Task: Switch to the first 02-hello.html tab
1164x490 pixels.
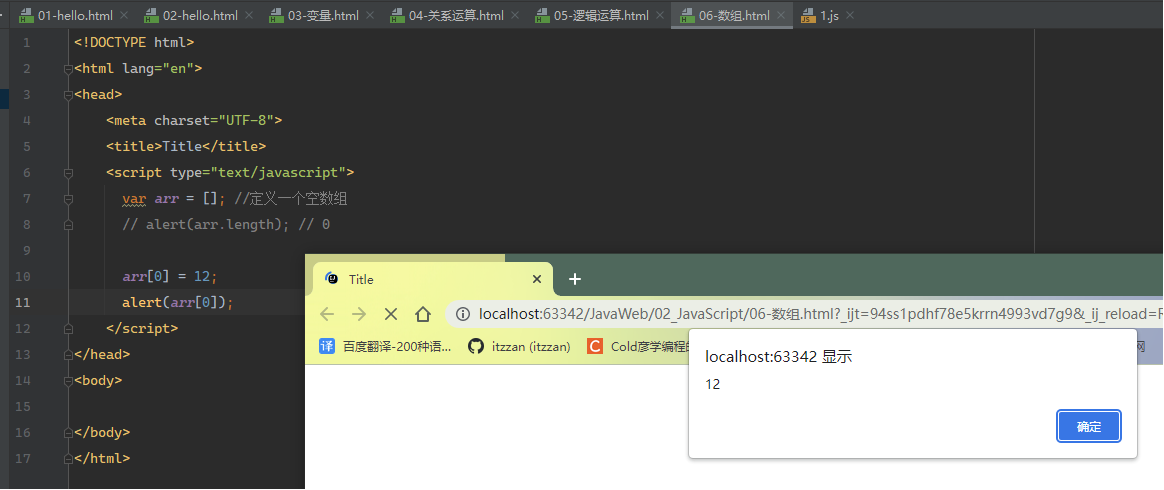Action: point(198,15)
